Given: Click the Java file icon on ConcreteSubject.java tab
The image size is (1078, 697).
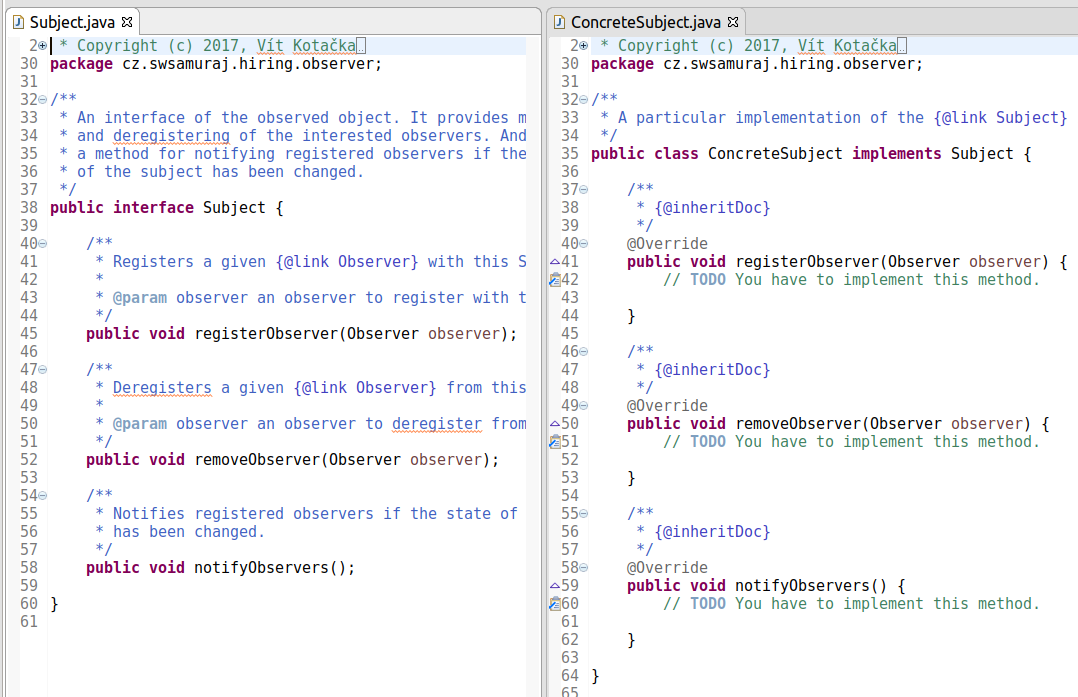Looking at the screenshot, I should tap(559, 22).
